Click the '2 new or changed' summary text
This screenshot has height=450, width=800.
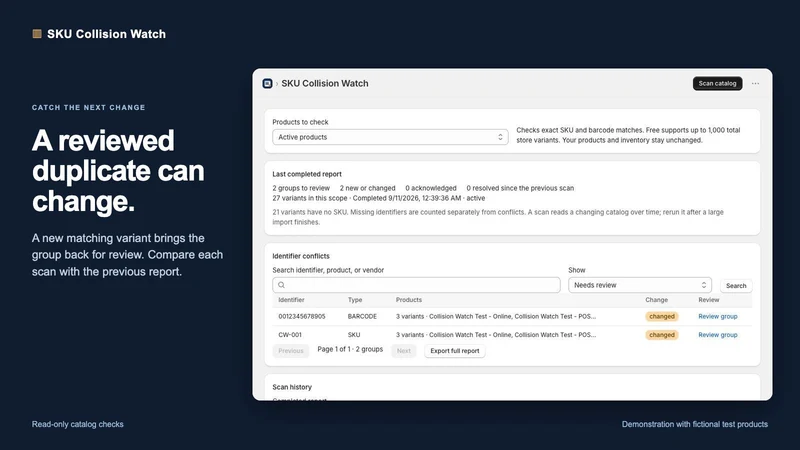[367, 188]
